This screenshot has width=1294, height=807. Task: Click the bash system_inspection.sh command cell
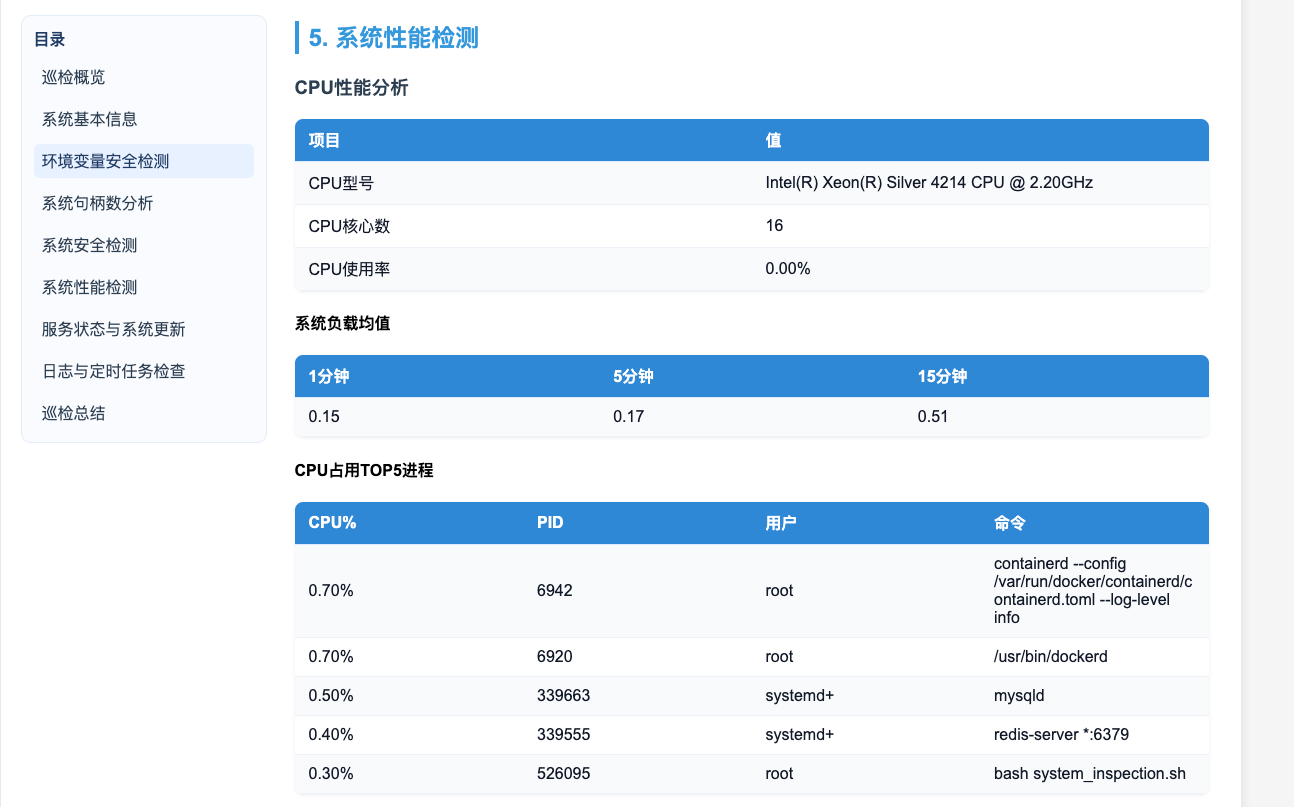[1089, 773]
